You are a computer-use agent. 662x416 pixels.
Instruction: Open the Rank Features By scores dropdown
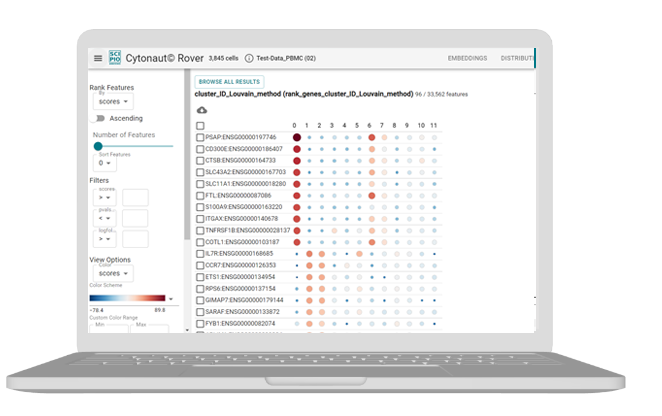tap(113, 101)
